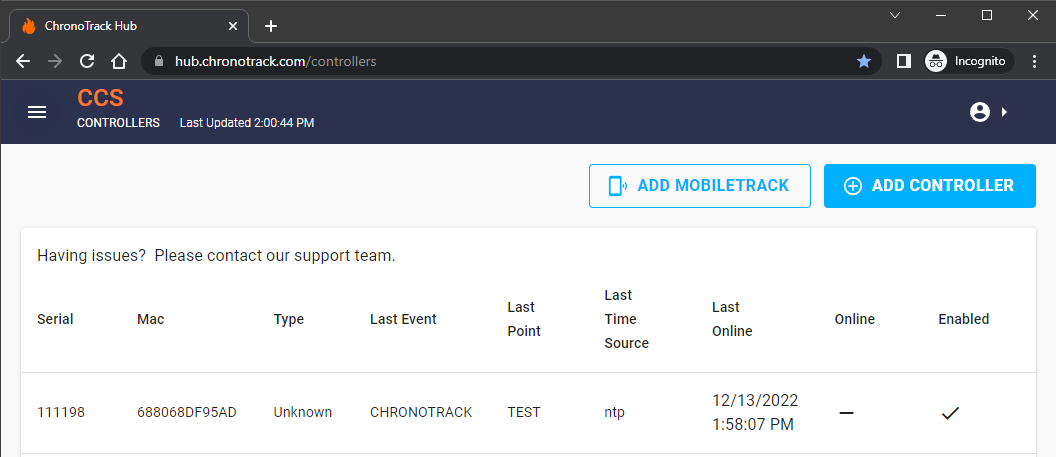The image size is (1056, 457).
Task: Open the browser home page
Action: coord(119,61)
